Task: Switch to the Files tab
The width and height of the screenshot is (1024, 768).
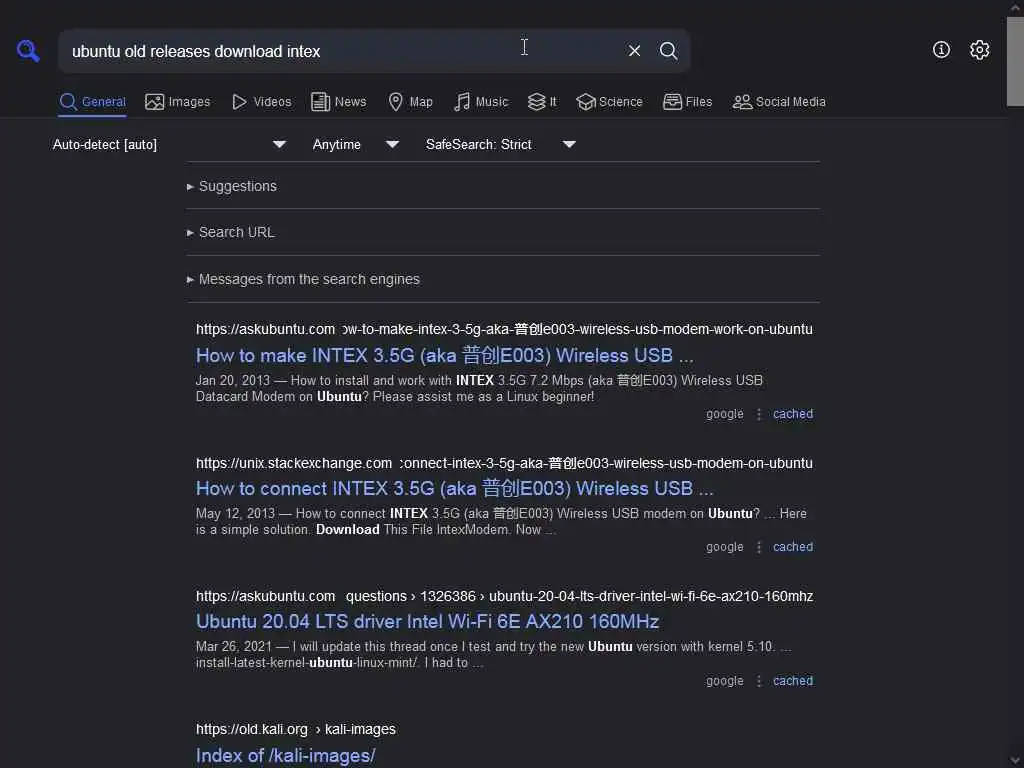Action: [688, 102]
